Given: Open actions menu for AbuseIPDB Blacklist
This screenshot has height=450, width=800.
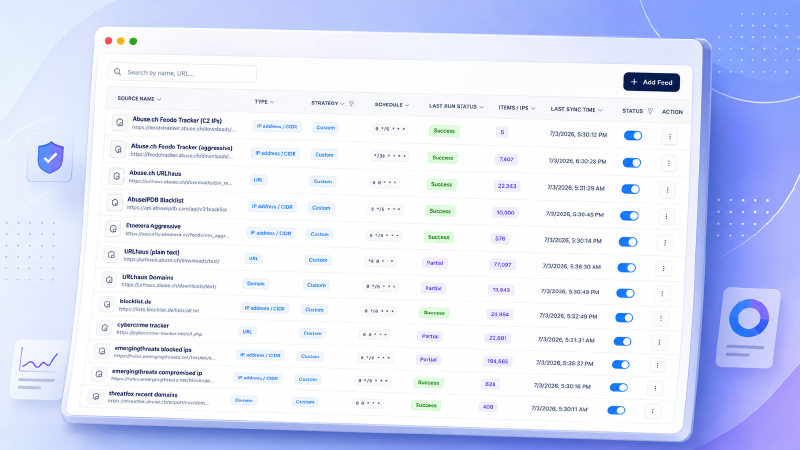Looking at the screenshot, I should (x=666, y=216).
